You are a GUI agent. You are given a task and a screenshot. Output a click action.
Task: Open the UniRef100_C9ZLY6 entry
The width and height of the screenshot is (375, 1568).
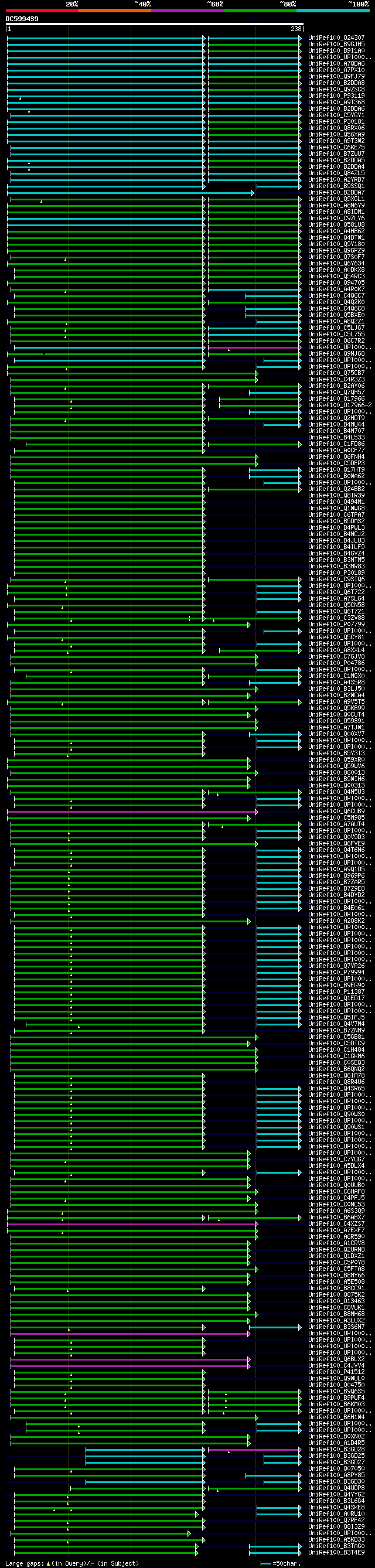[337, 218]
